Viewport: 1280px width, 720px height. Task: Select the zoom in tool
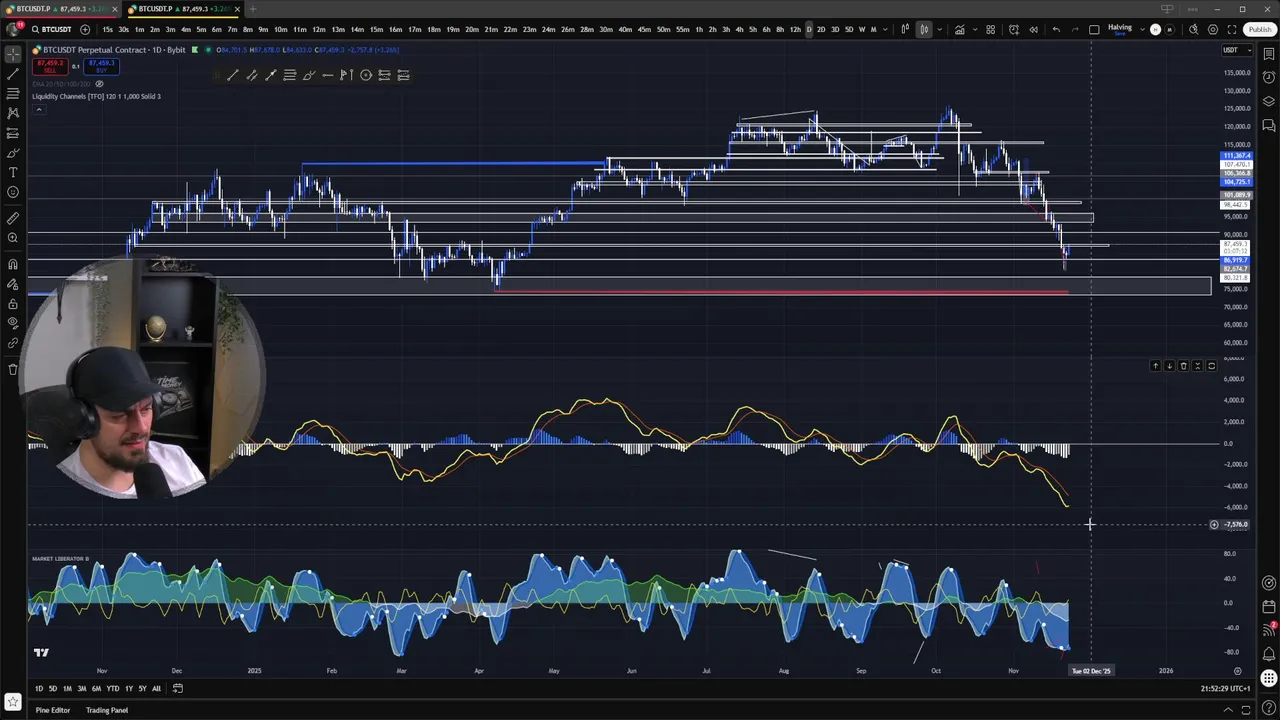coord(13,238)
